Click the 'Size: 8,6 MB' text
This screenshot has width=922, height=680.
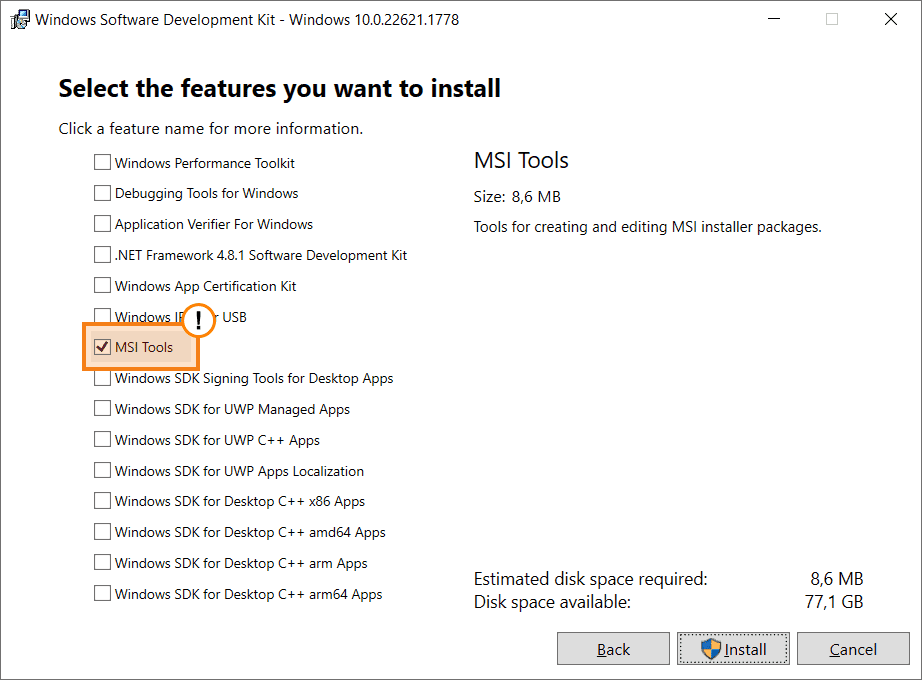point(517,196)
